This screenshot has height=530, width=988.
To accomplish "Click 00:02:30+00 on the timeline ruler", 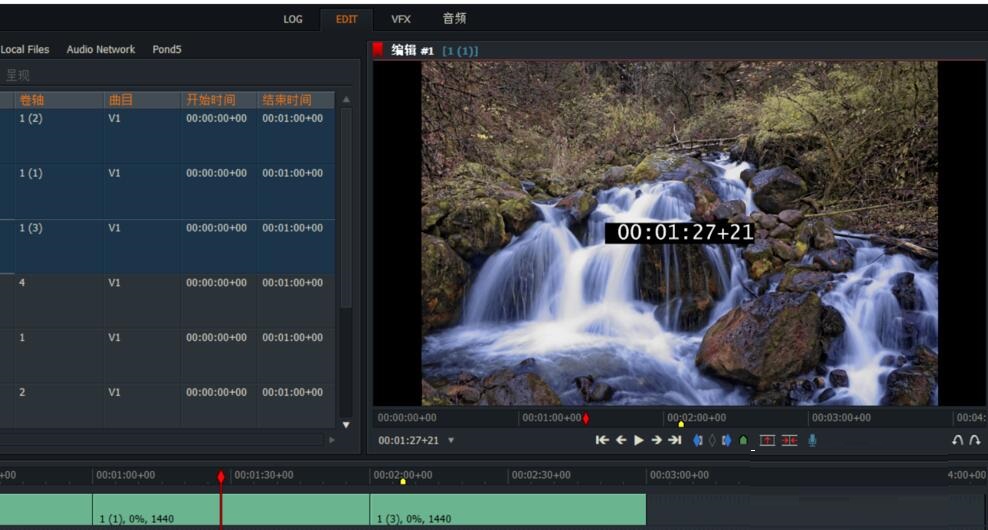I will (541, 475).
